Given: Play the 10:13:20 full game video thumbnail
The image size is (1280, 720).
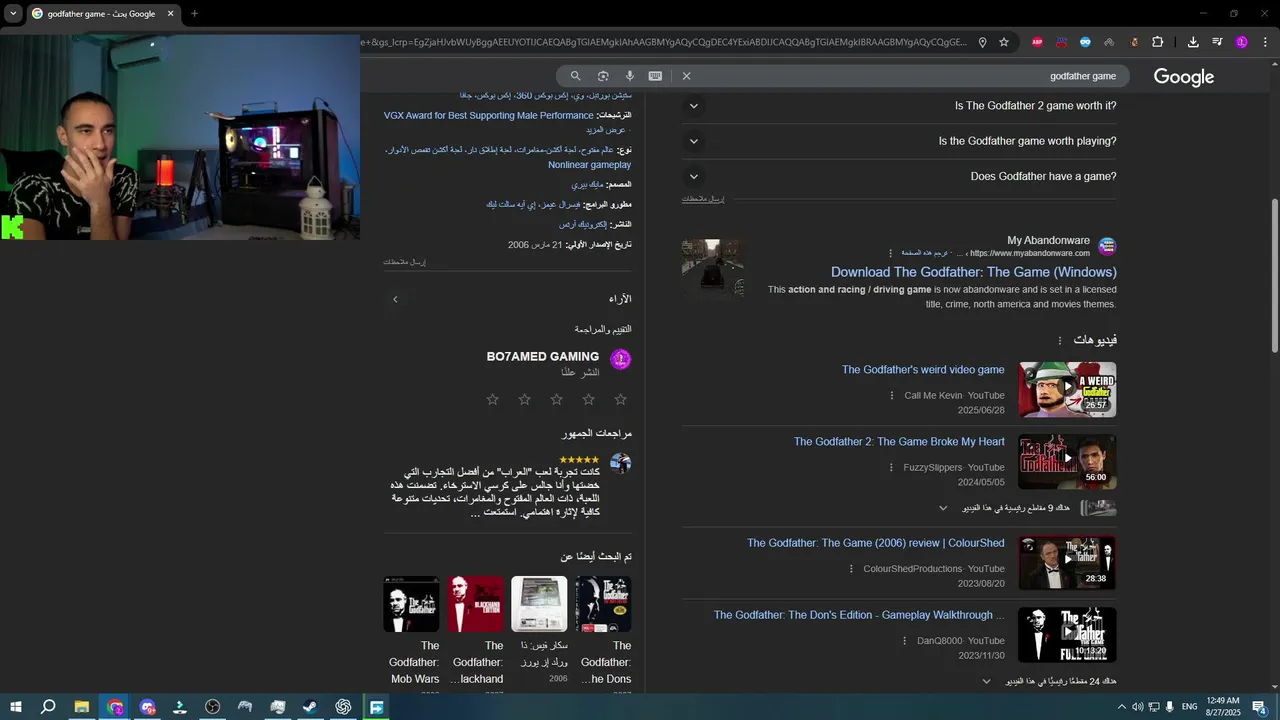Looking at the screenshot, I should [1067, 635].
